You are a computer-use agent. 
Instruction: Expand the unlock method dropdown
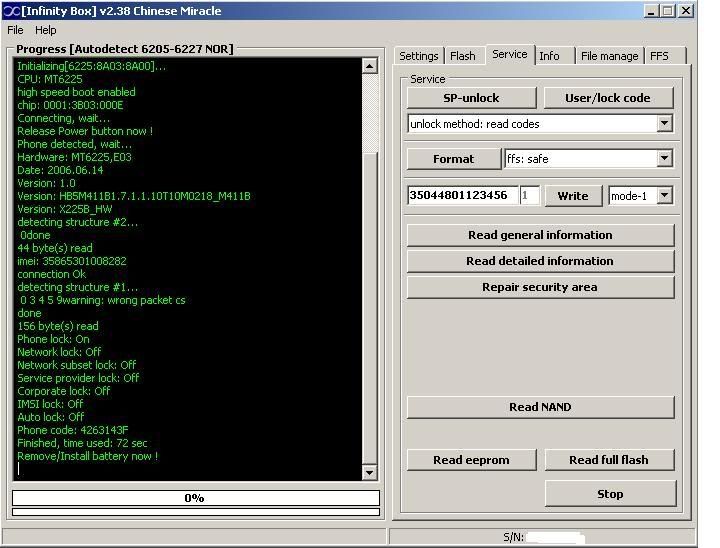pos(664,124)
